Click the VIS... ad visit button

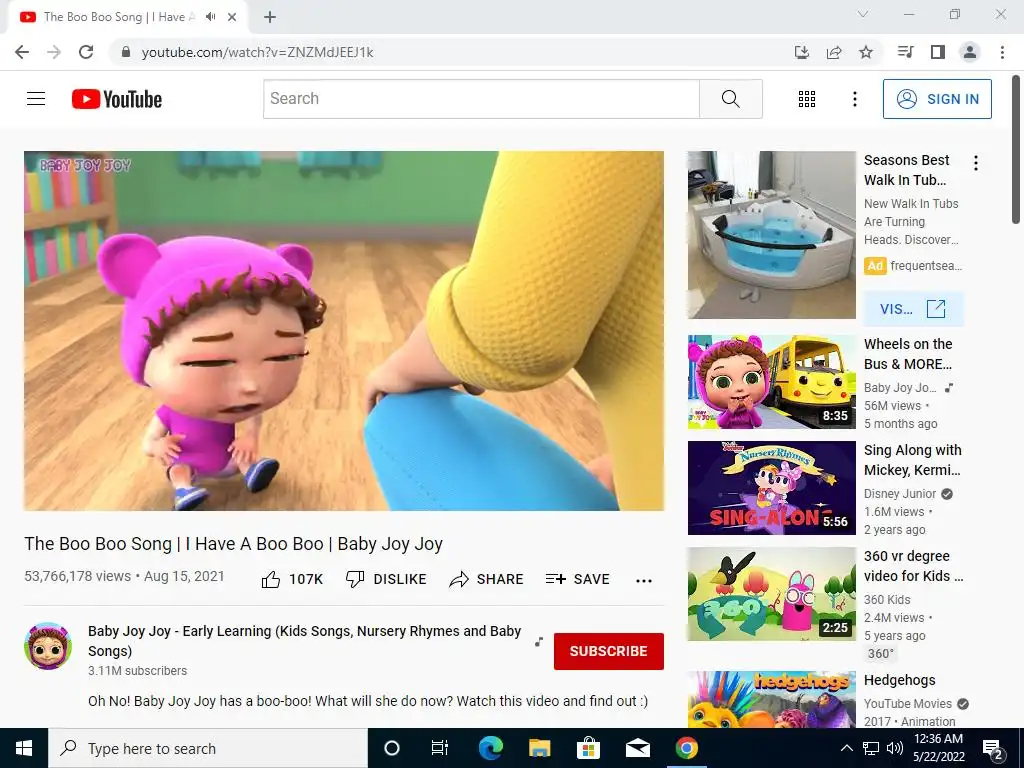913,309
